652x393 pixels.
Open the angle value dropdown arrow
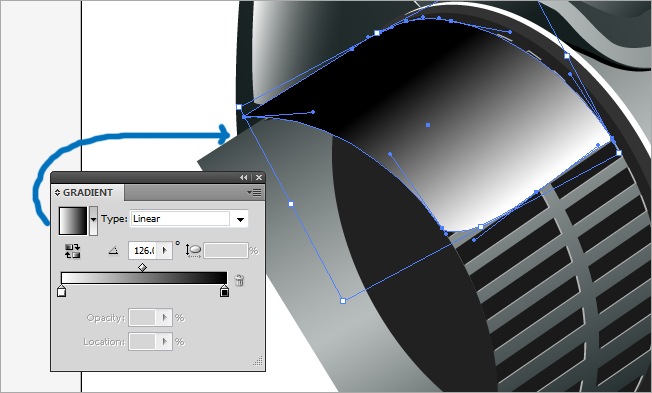tap(165, 250)
